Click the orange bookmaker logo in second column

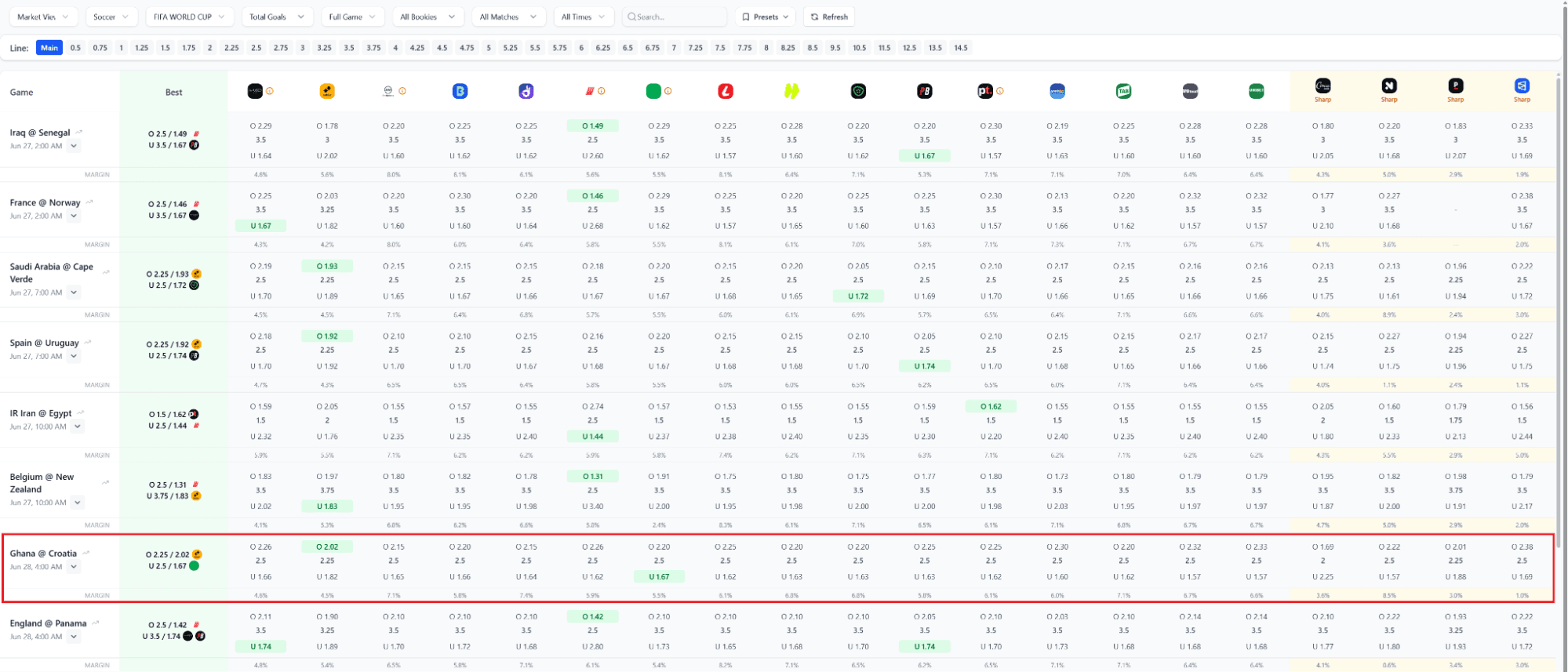pyautogui.click(x=327, y=92)
